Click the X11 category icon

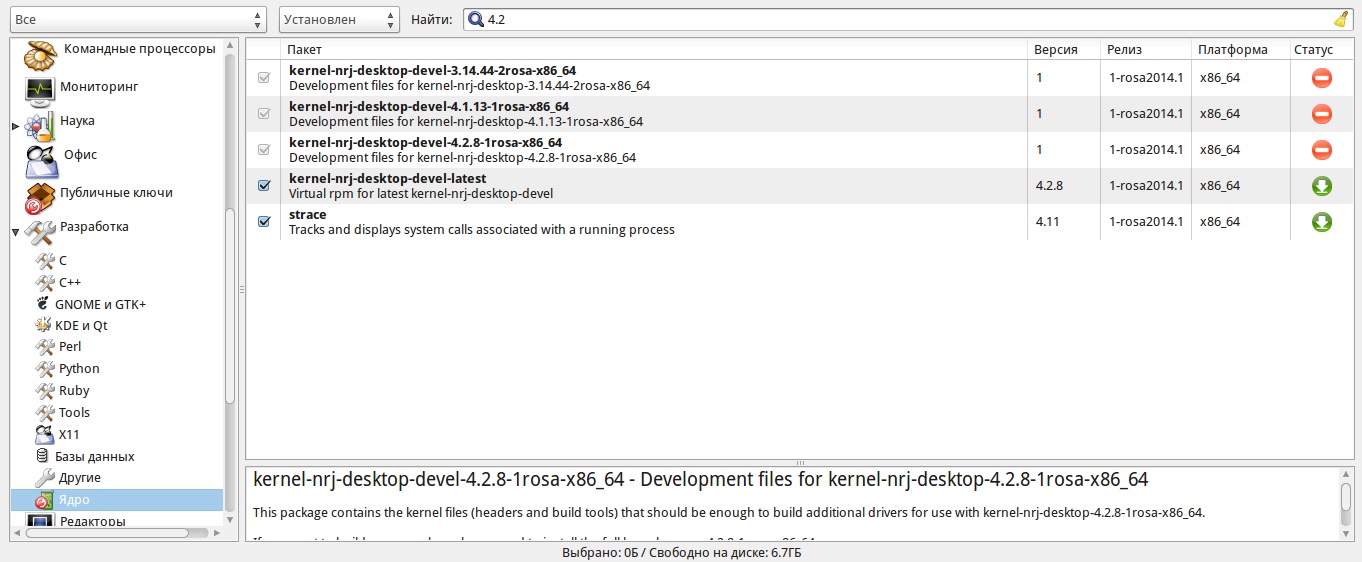click(x=44, y=434)
